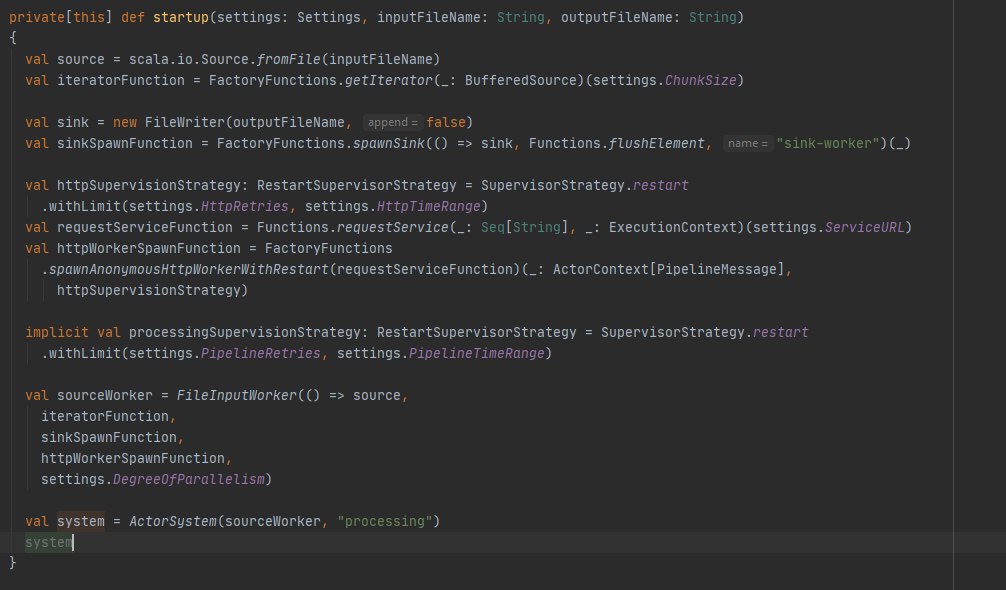Click the FileInputWorker call
The height and width of the screenshot is (590, 1006).
click(x=237, y=396)
